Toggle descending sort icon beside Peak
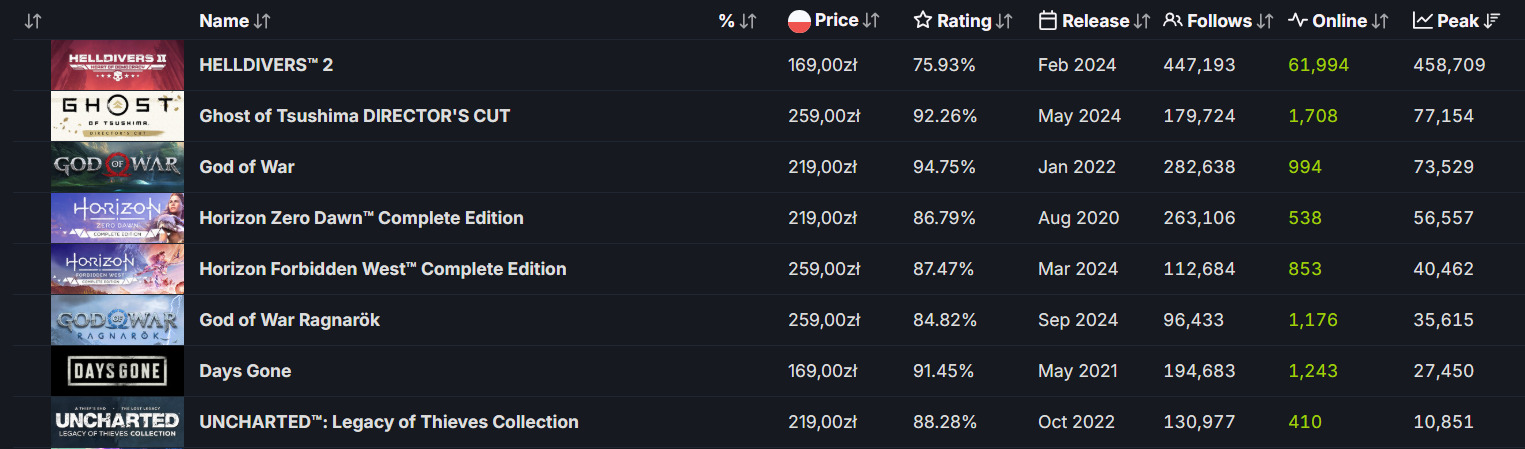Image resolution: width=1525 pixels, height=449 pixels. pos(1492,21)
